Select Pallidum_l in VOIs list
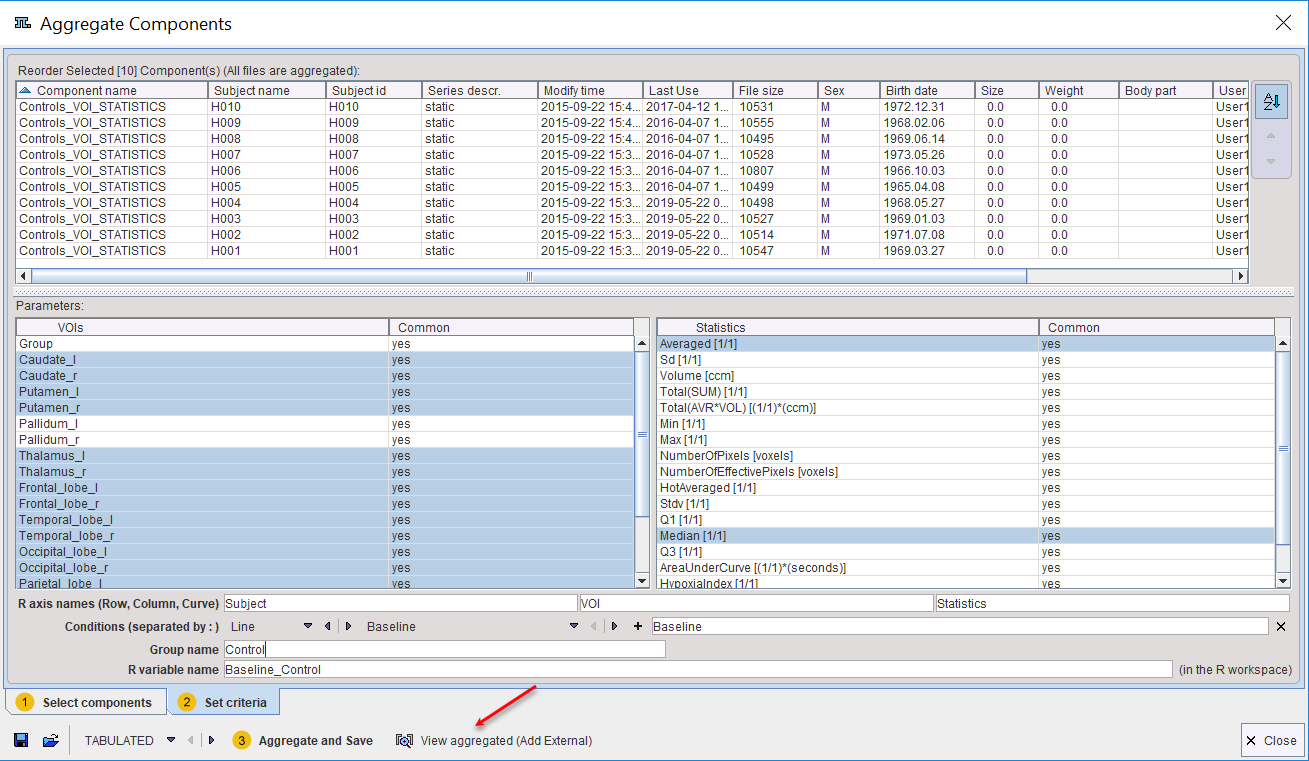 tap(325, 424)
